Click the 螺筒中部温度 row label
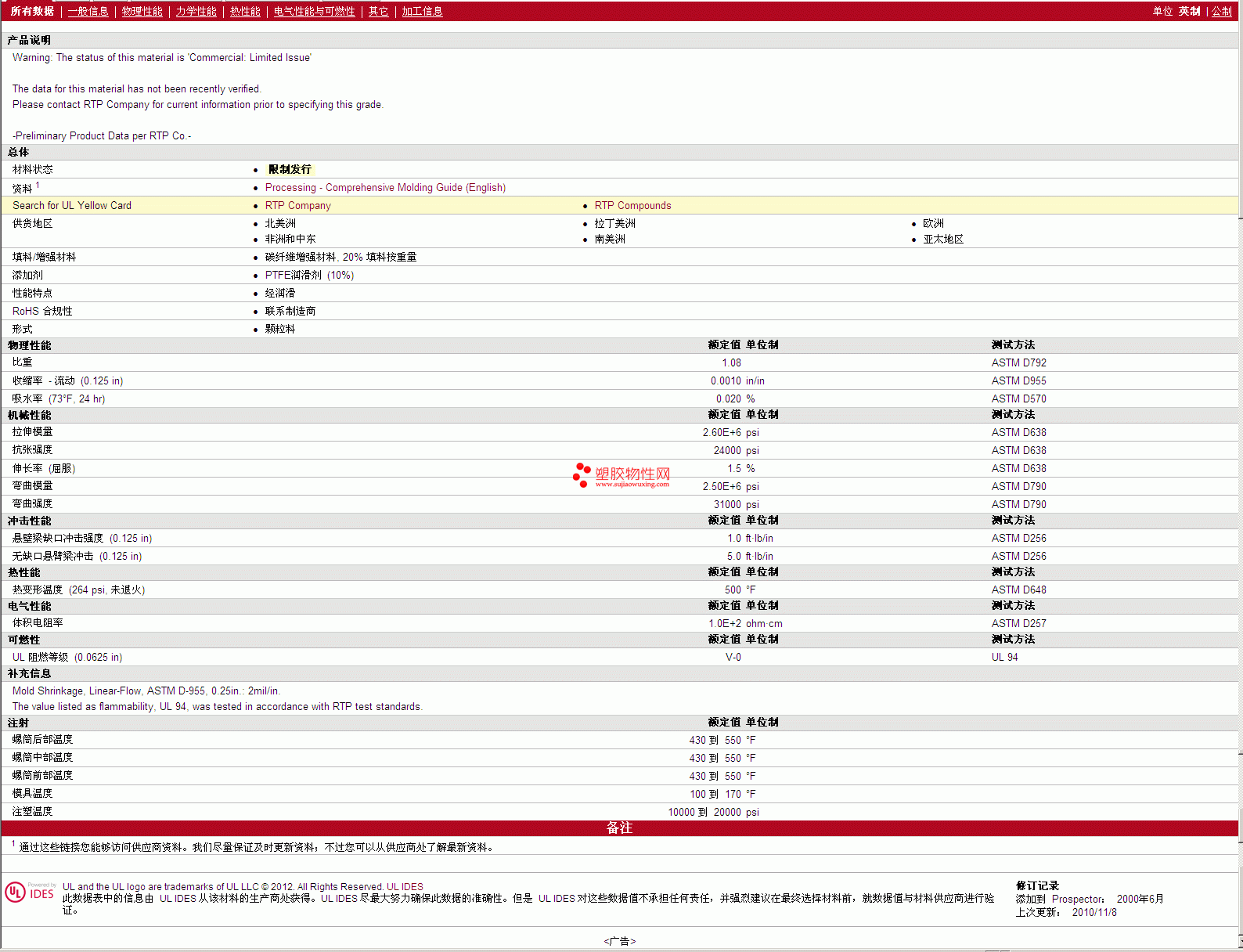The height and width of the screenshot is (952, 1243). tap(42, 757)
